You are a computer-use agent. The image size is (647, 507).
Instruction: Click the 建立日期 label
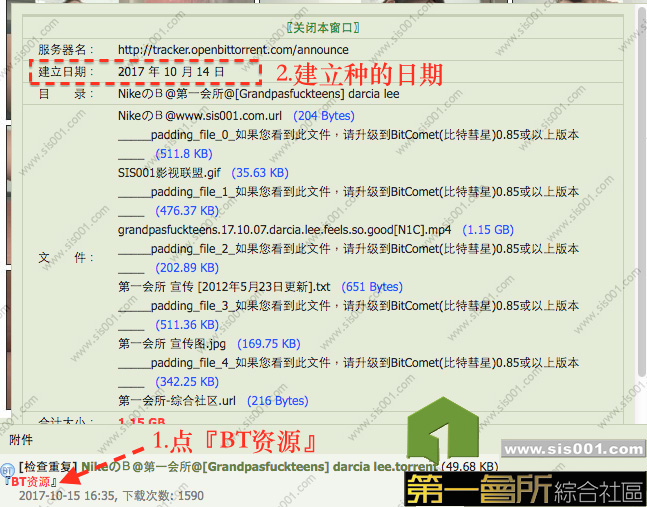(65, 72)
